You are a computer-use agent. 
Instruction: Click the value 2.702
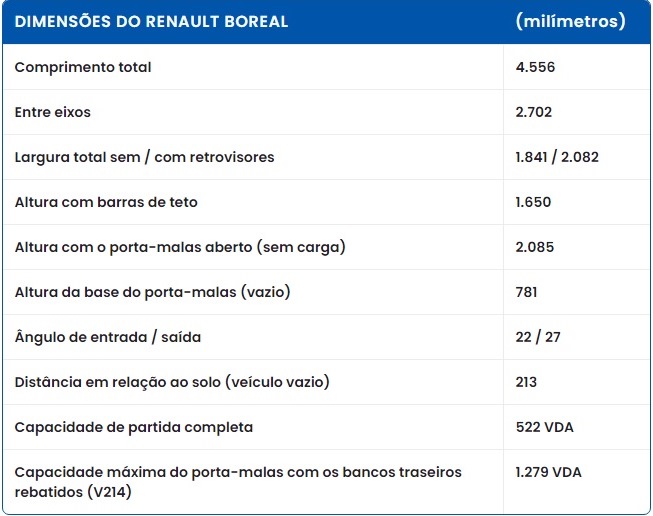point(533,112)
